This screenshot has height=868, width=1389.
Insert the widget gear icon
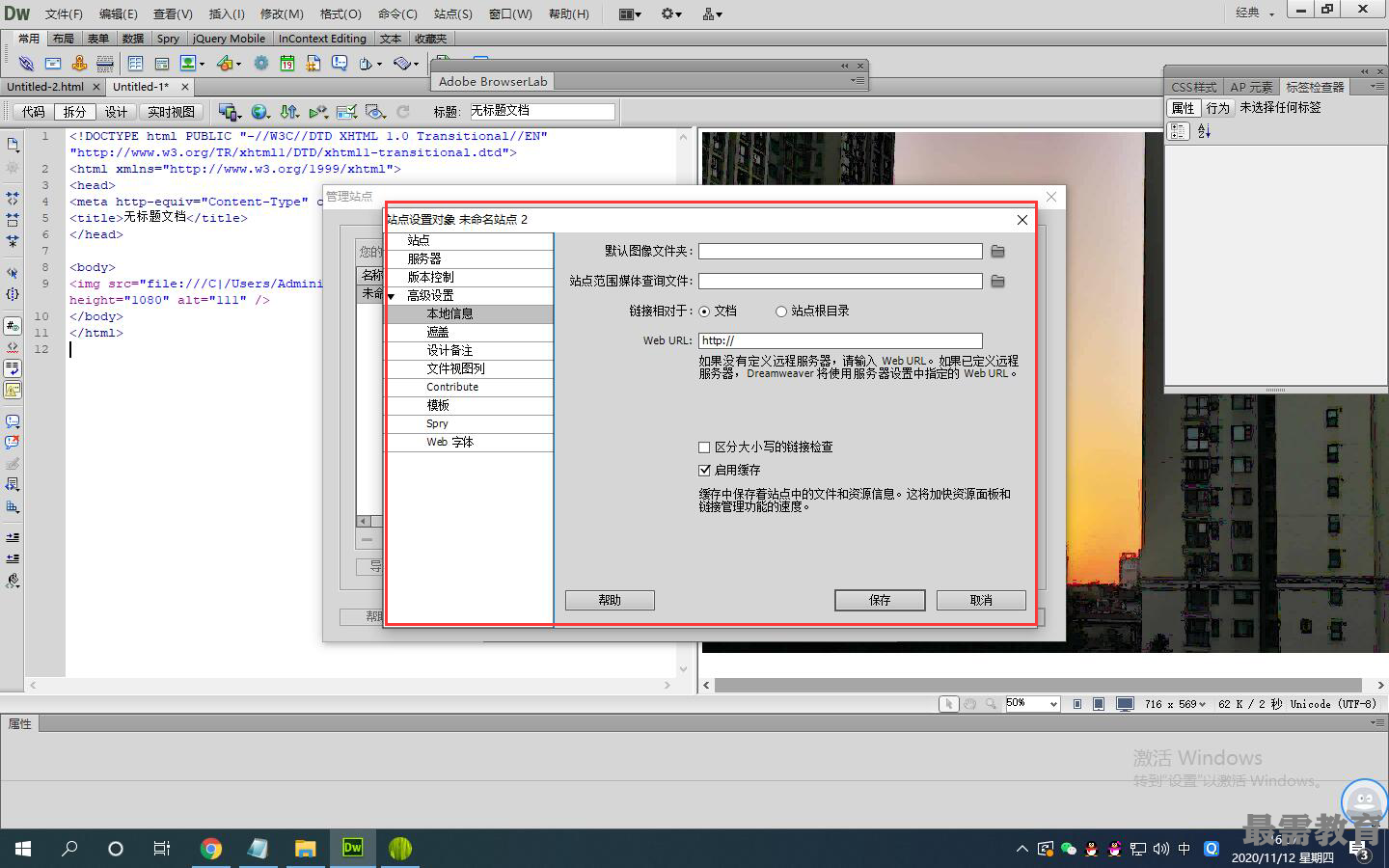pos(261,64)
